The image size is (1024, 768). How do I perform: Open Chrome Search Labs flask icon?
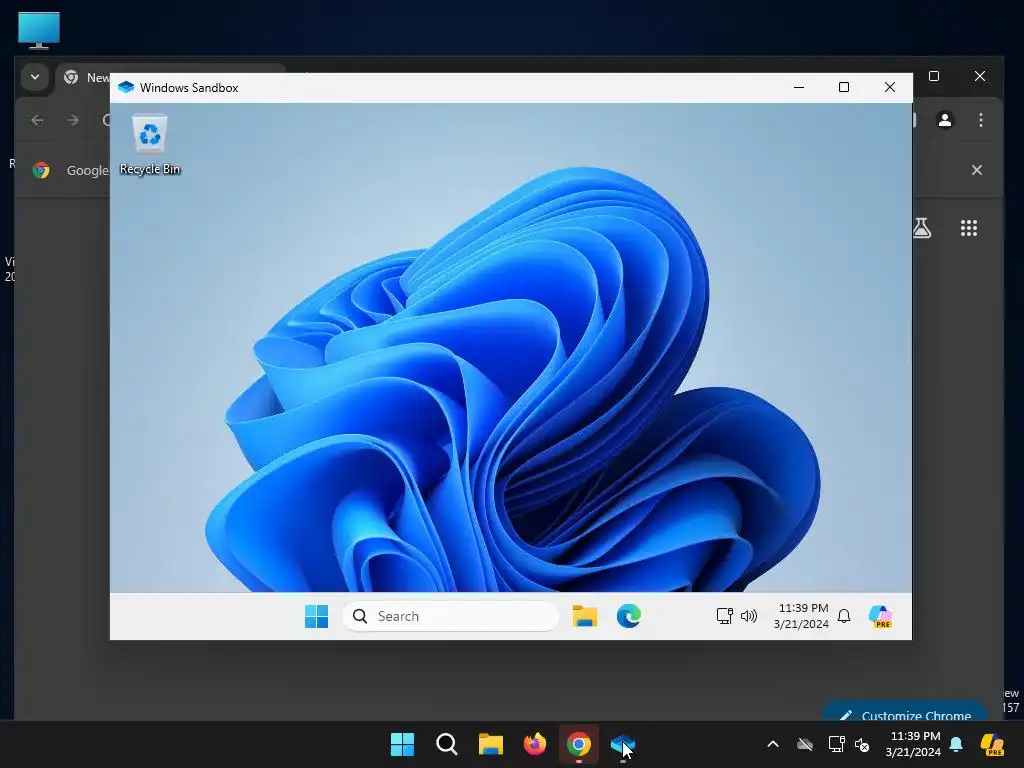(921, 228)
